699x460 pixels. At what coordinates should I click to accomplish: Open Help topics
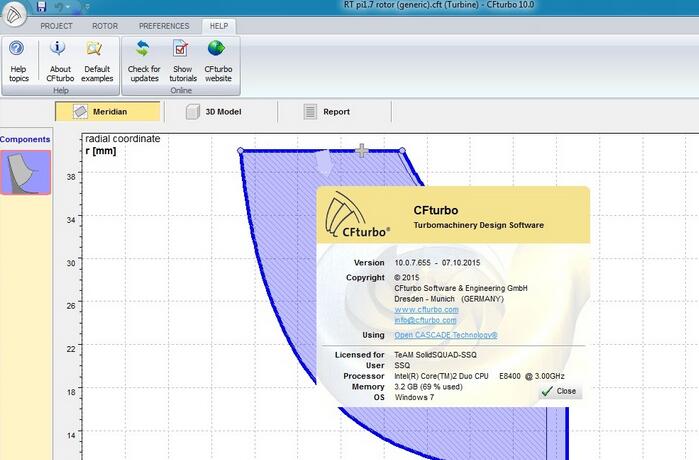(18, 61)
